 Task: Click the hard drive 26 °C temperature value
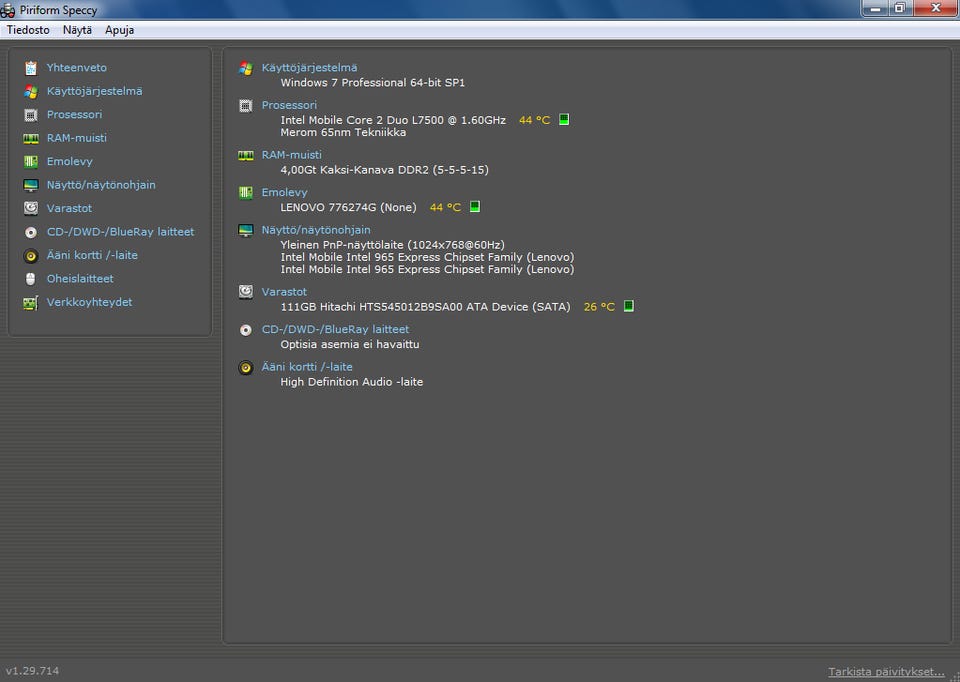[x=599, y=307]
